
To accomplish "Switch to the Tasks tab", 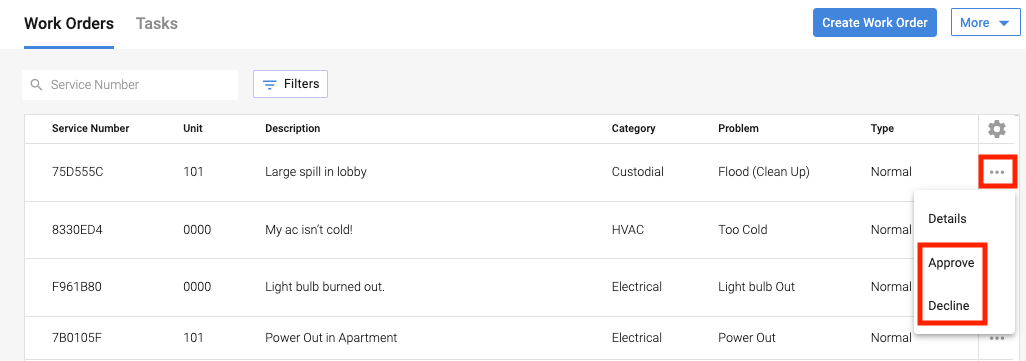I will (x=157, y=24).
